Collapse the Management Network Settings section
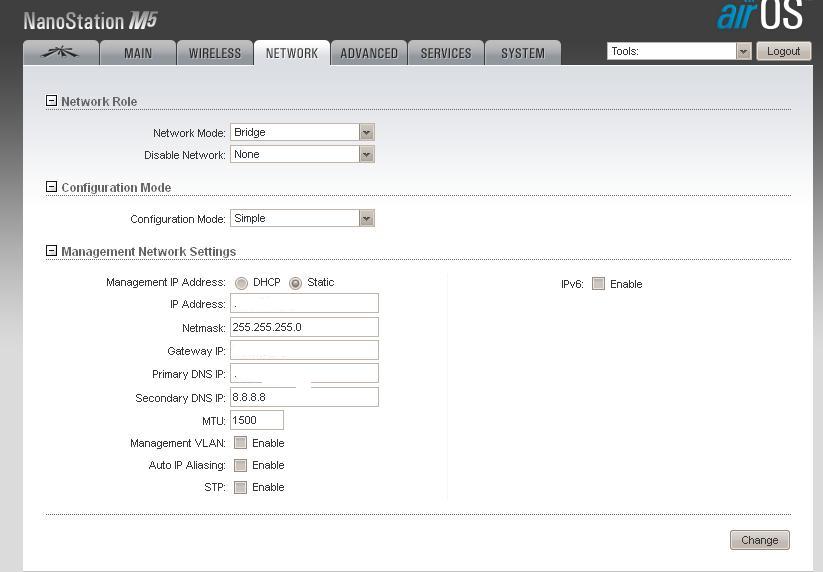This screenshot has height=572, width=823. (x=51, y=251)
